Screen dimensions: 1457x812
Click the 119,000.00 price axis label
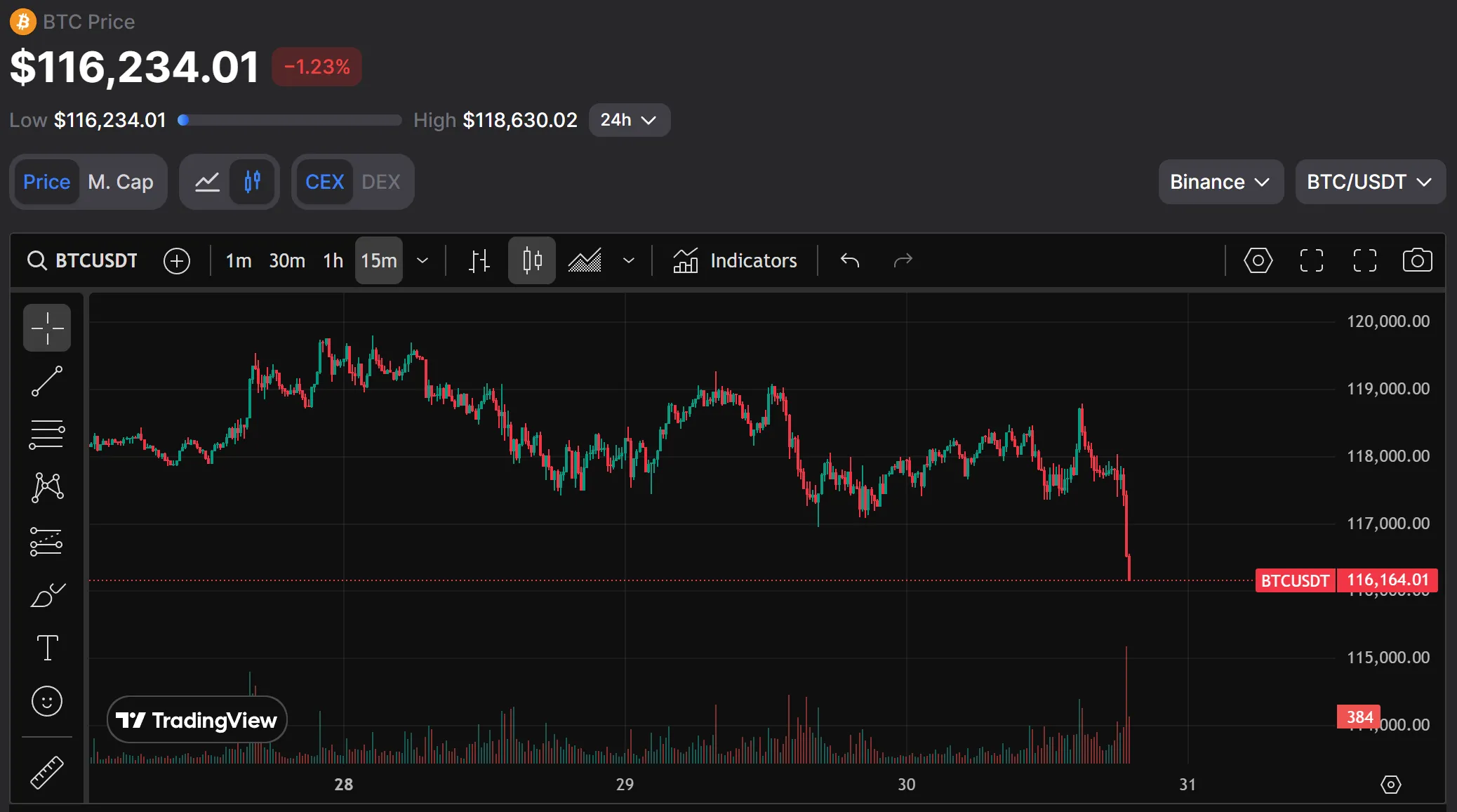[1388, 389]
